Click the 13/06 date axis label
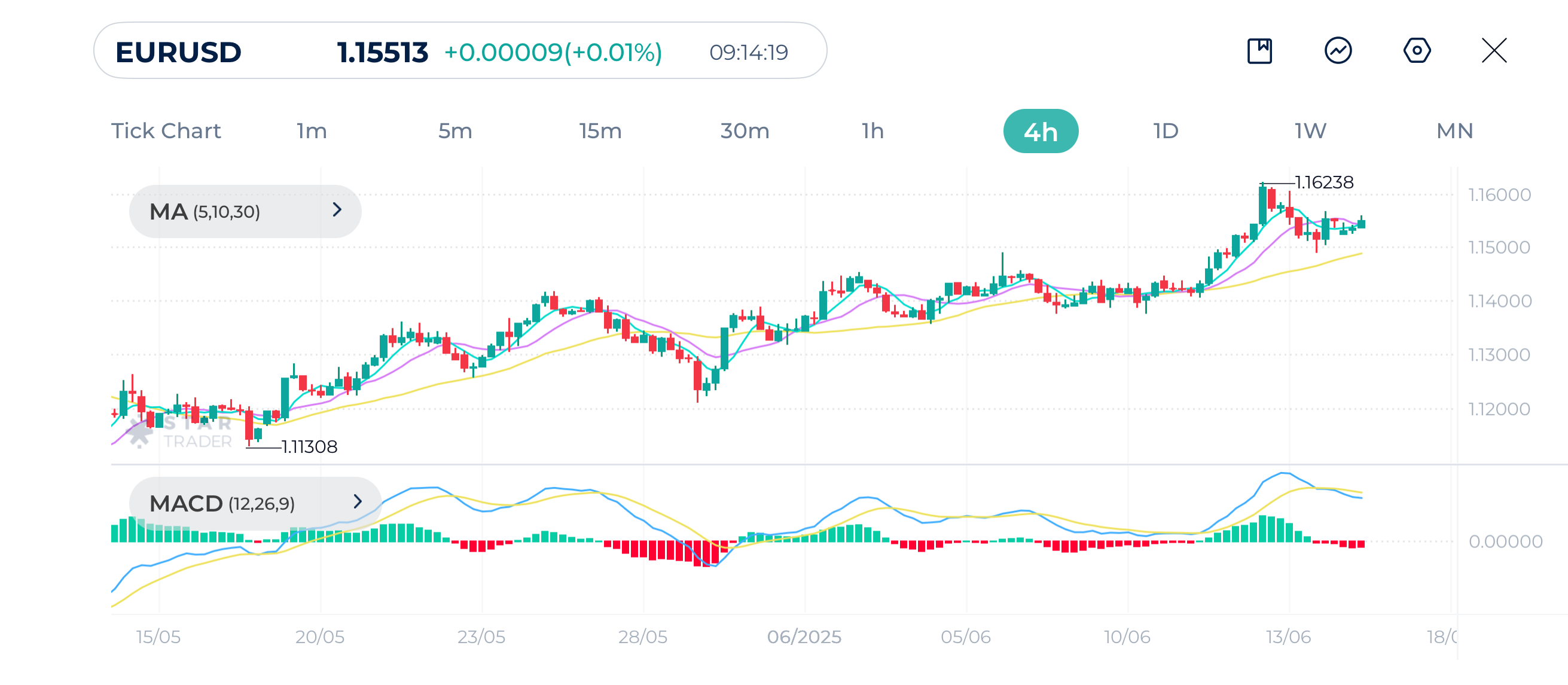The width and height of the screenshot is (1568, 685). [x=1288, y=637]
